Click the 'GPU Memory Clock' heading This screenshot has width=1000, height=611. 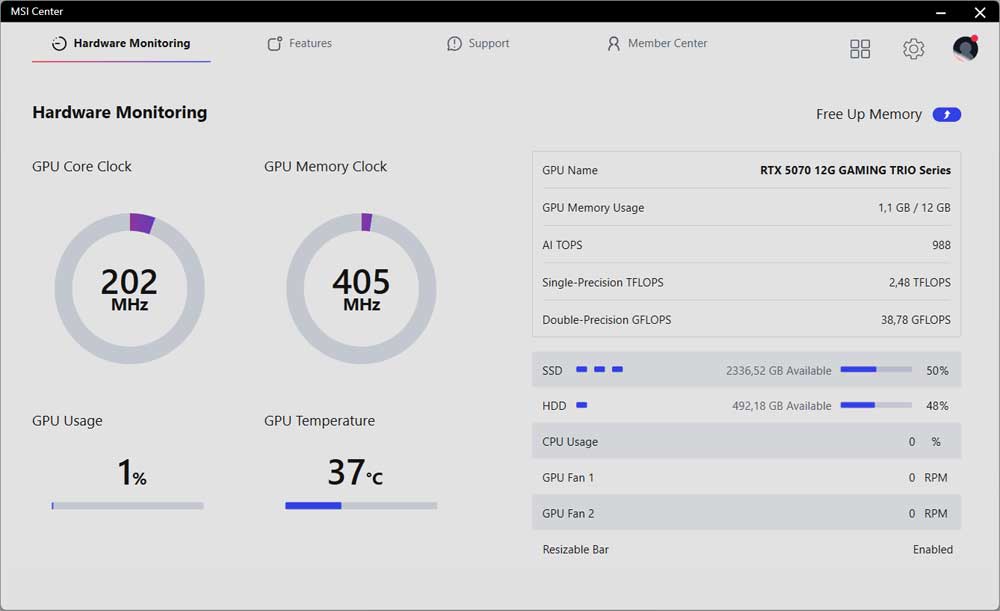pos(325,166)
